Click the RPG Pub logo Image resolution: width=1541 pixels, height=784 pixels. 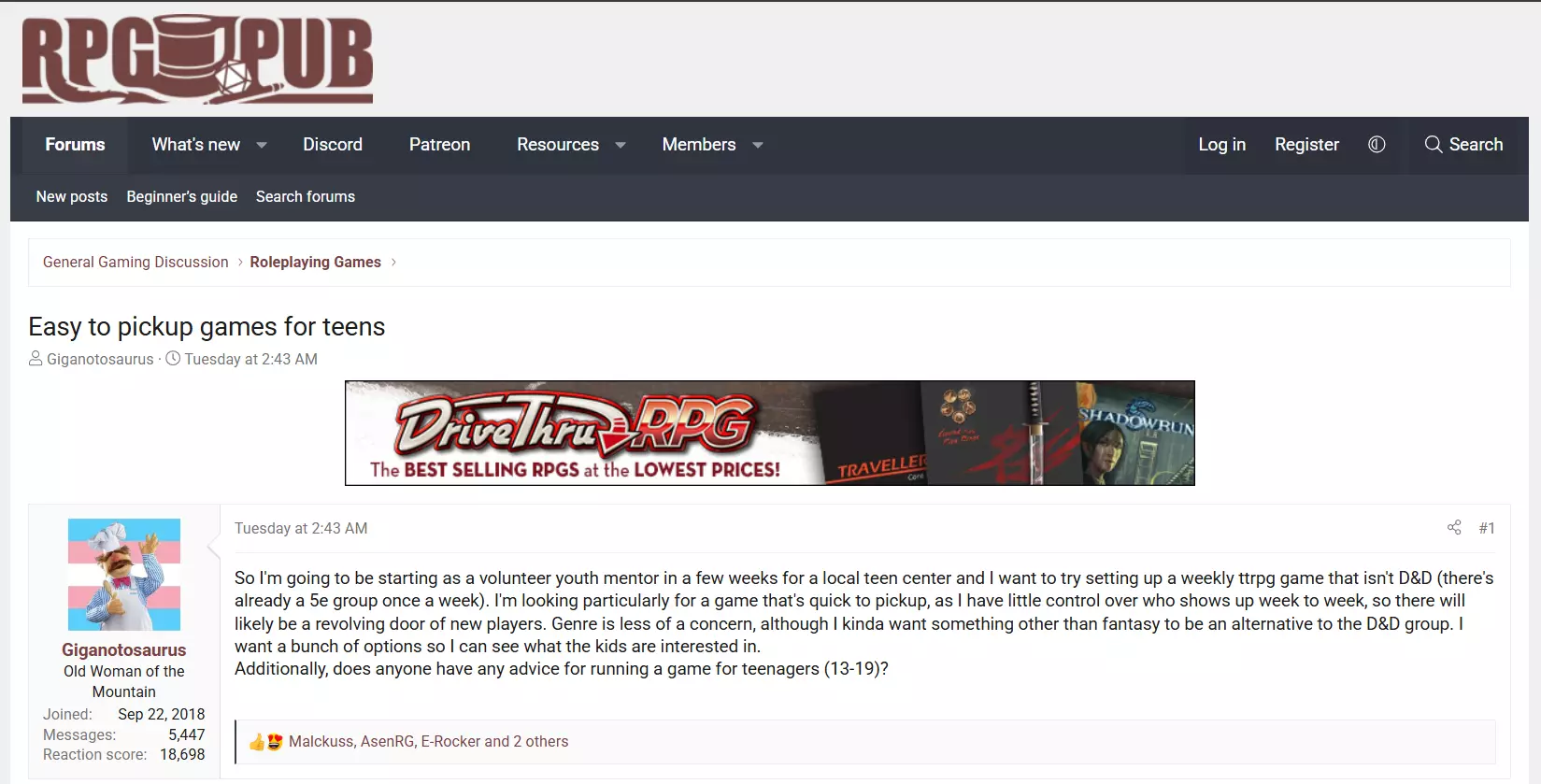[x=197, y=59]
